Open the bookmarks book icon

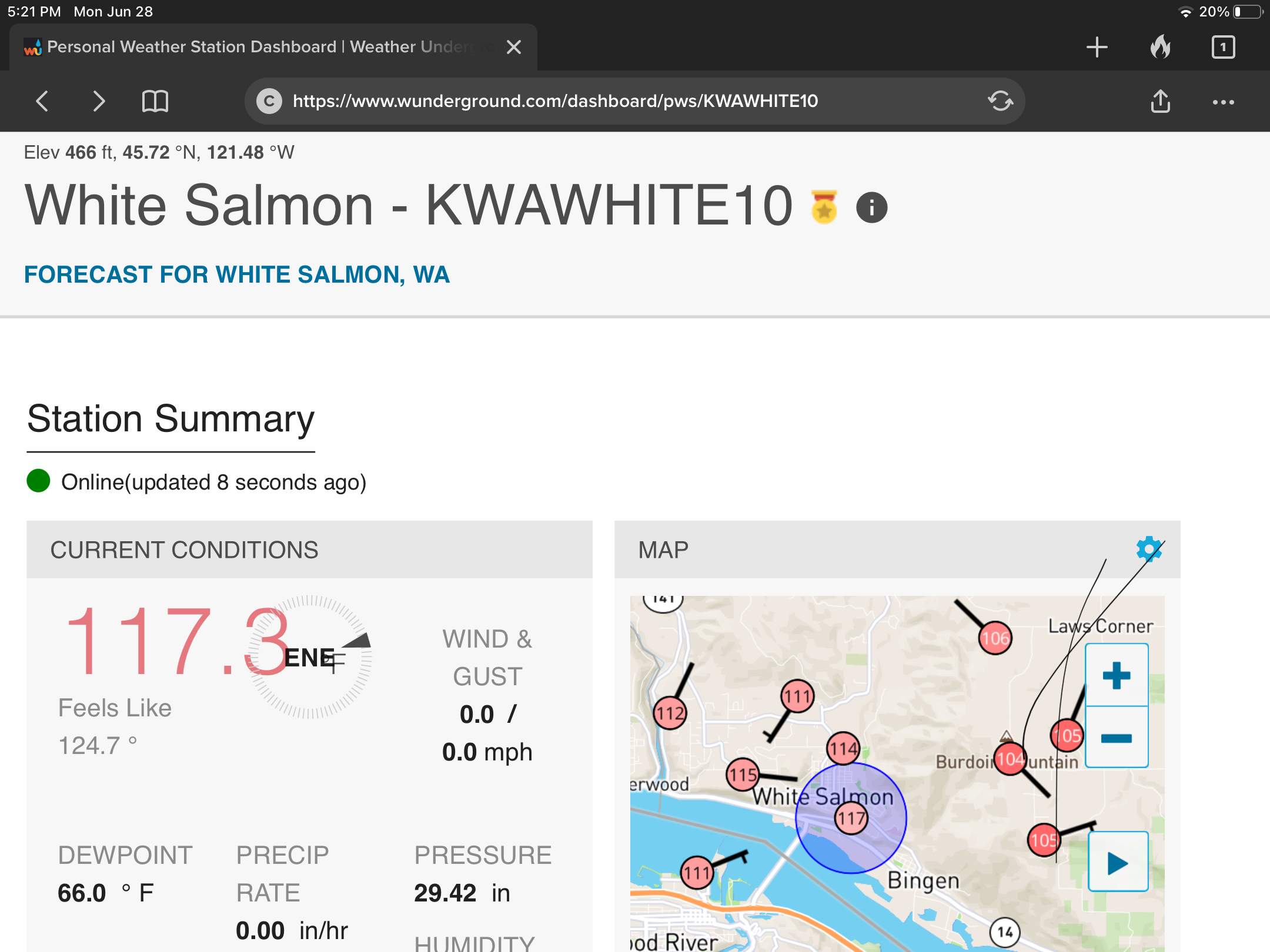(x=155, y=101)
